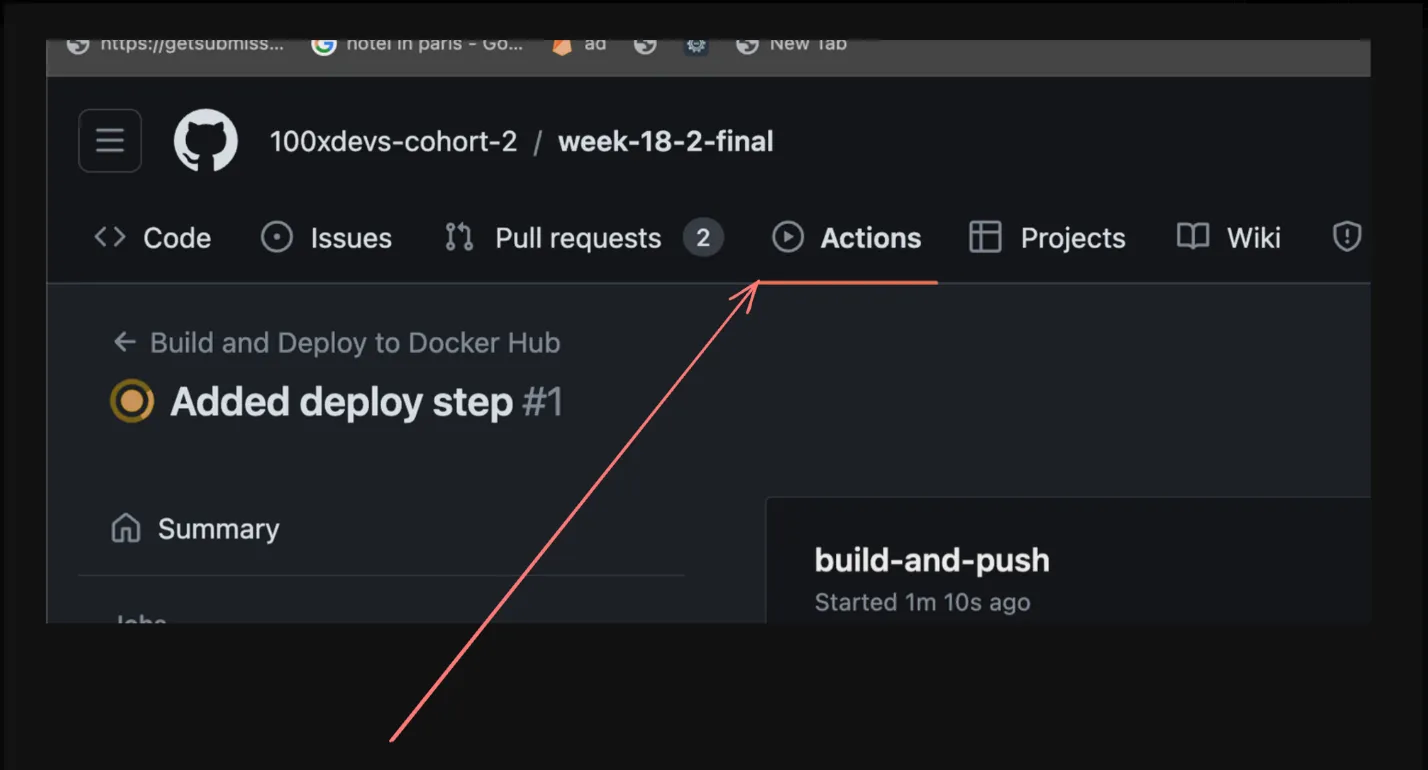
Task: Select the Actions tab
Action: tap(848, 238)
